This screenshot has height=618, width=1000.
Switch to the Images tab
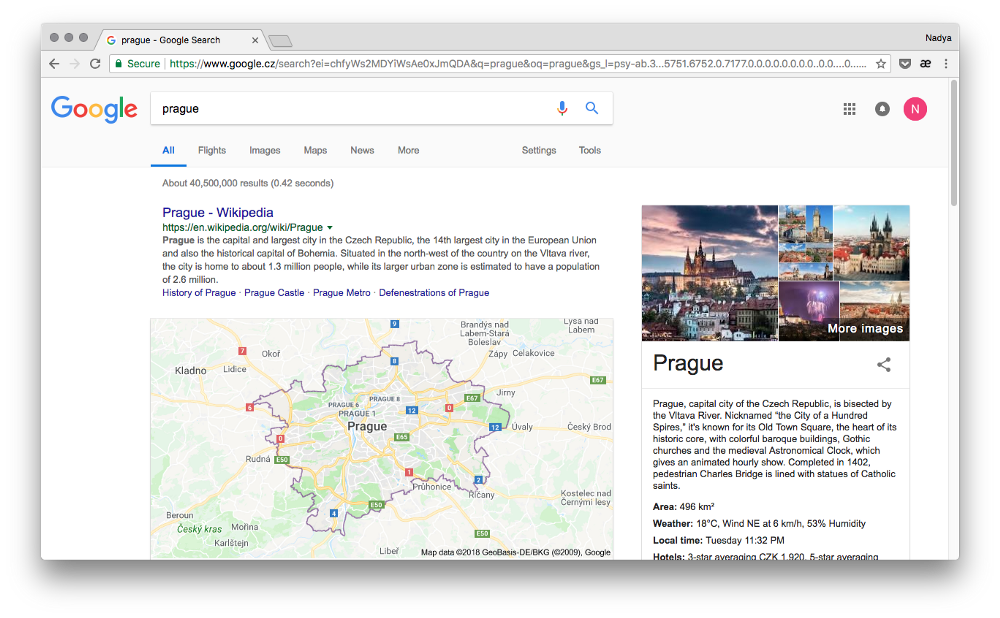tap(265, 151)
